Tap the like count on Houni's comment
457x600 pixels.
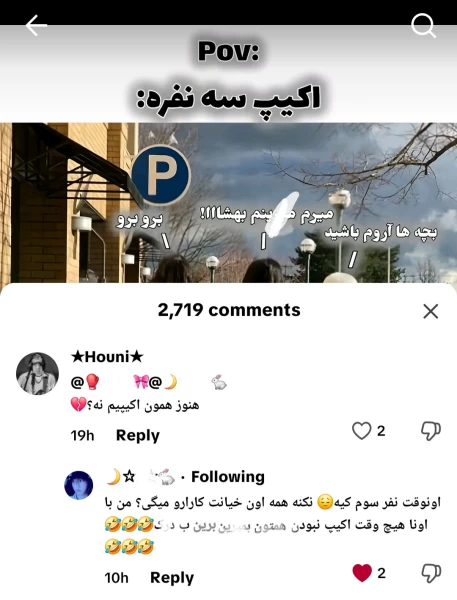pos(381,431)
